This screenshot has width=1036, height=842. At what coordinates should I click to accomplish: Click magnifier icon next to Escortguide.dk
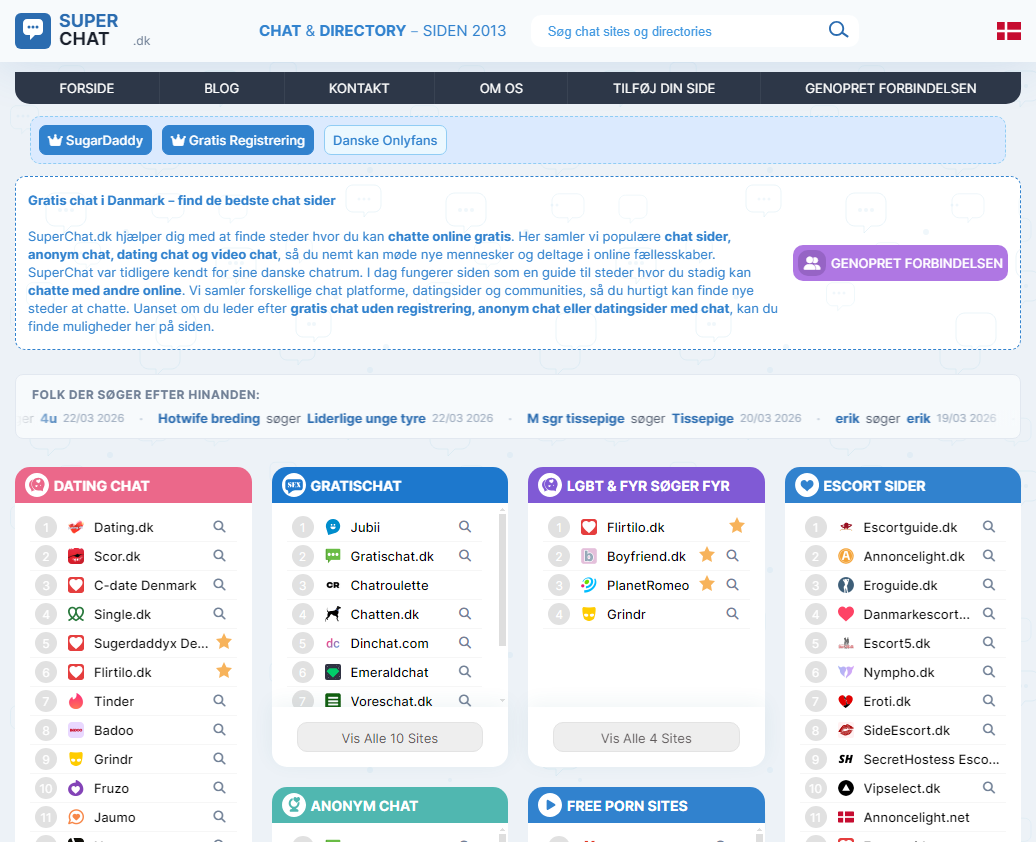(x=988, y=527)
